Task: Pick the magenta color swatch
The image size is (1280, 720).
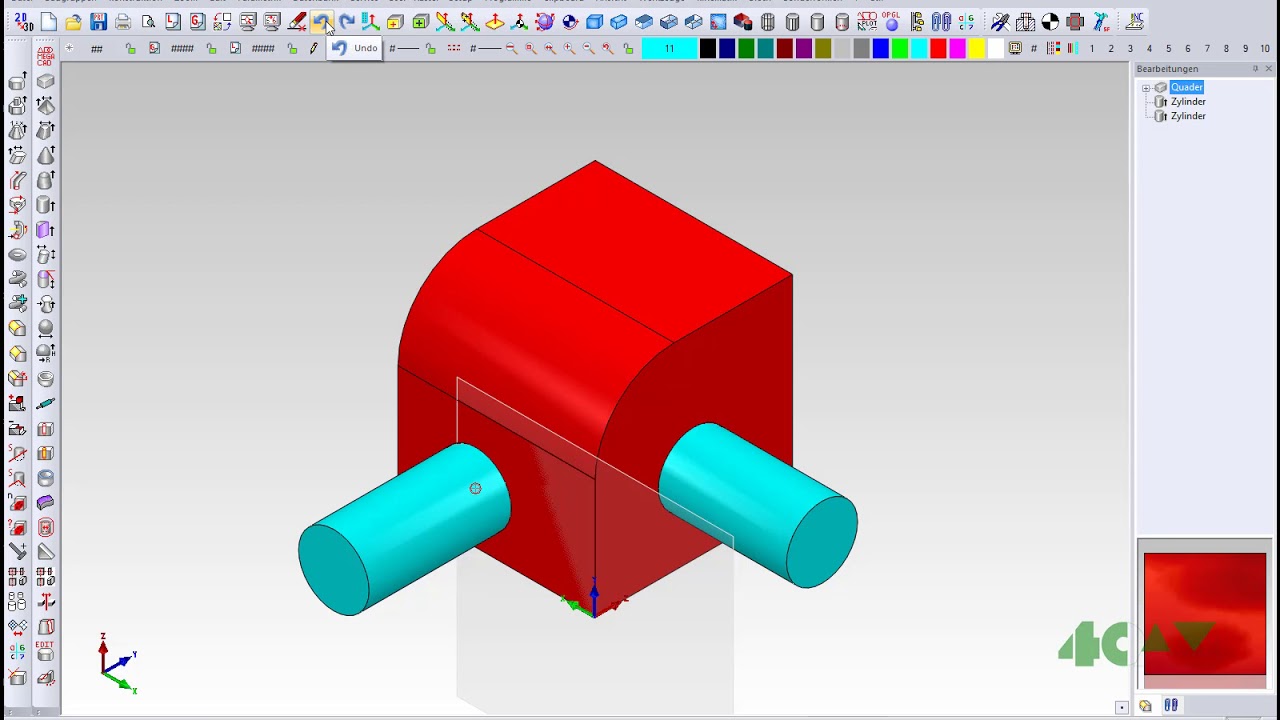Action: coord(957,48)
